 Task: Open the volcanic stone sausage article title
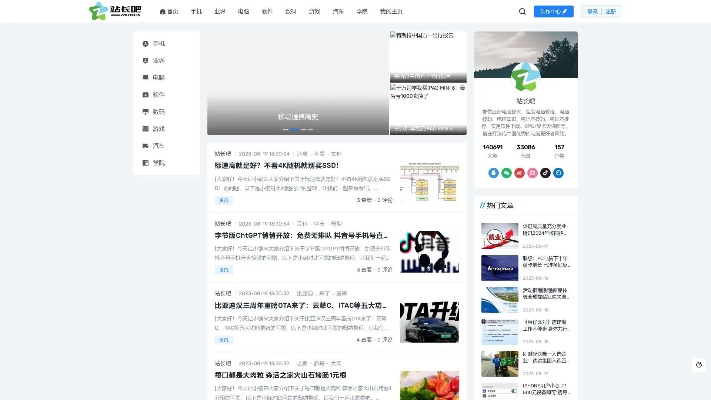click(280, 375)
